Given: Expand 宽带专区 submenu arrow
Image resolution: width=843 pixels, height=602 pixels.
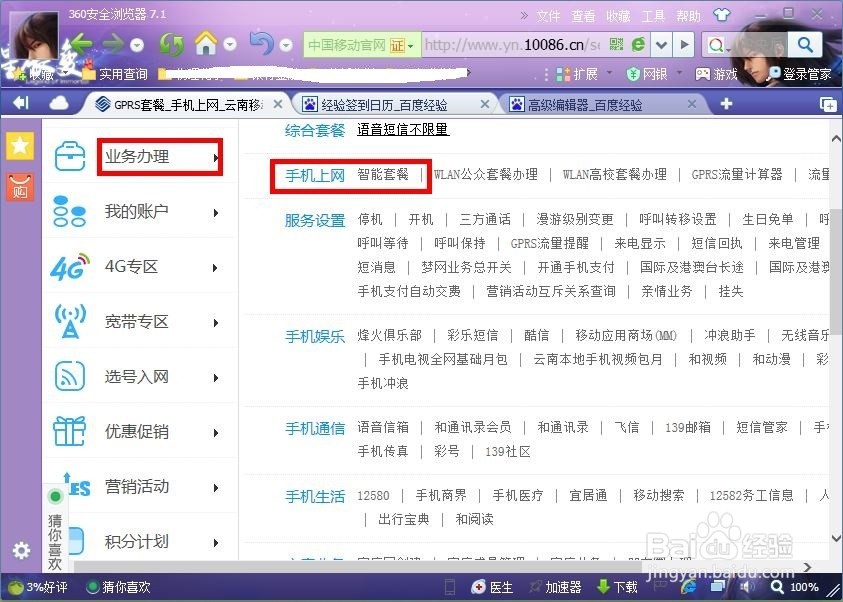Looking at the screenshot, I should (216, 322).
